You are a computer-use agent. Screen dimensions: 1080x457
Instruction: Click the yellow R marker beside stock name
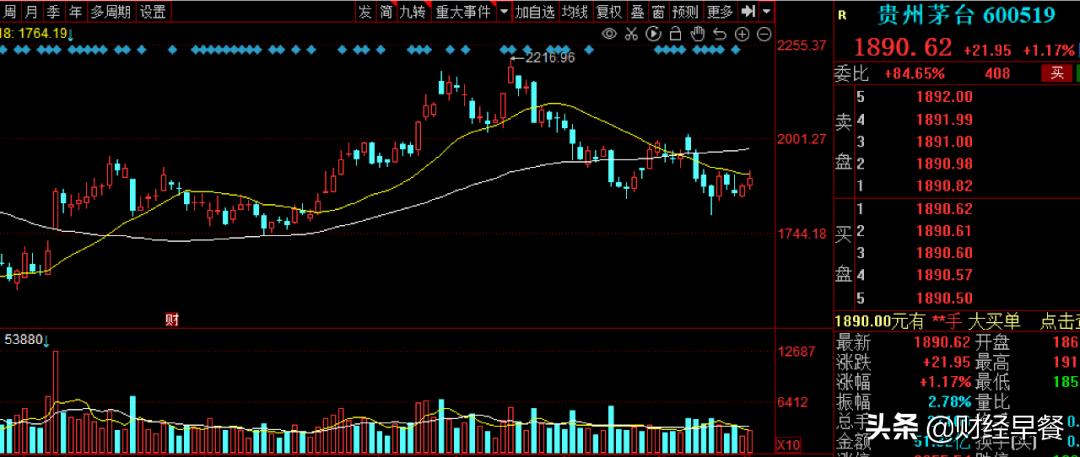[841, 14]
